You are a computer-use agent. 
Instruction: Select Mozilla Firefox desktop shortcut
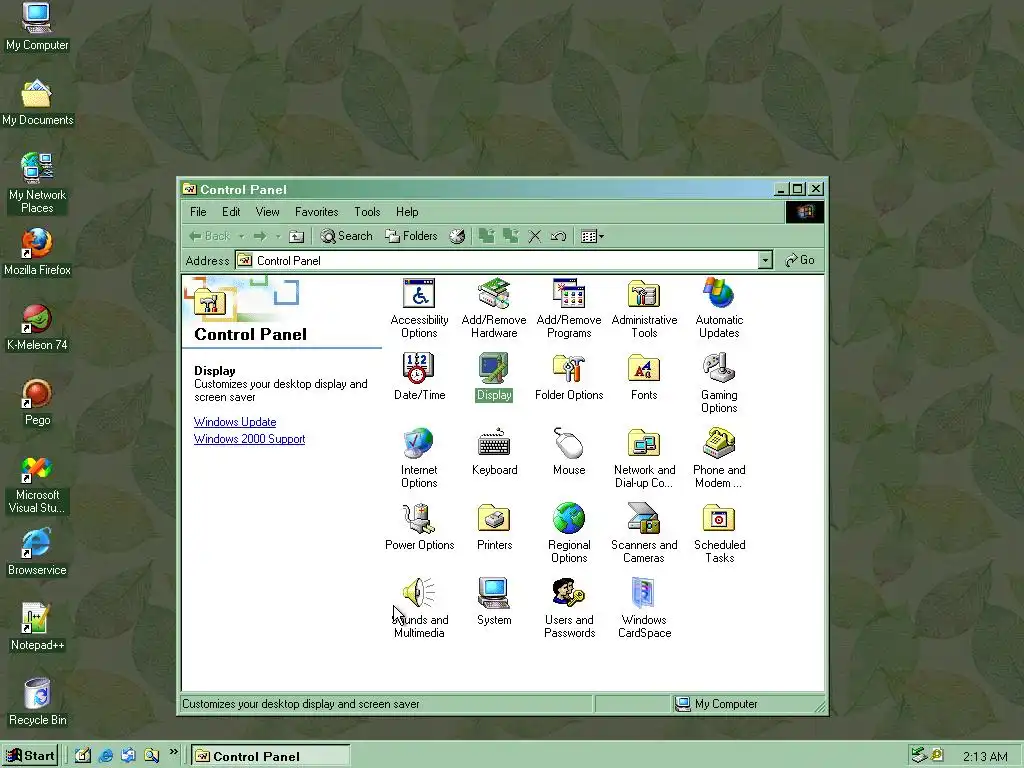(37, 252)
